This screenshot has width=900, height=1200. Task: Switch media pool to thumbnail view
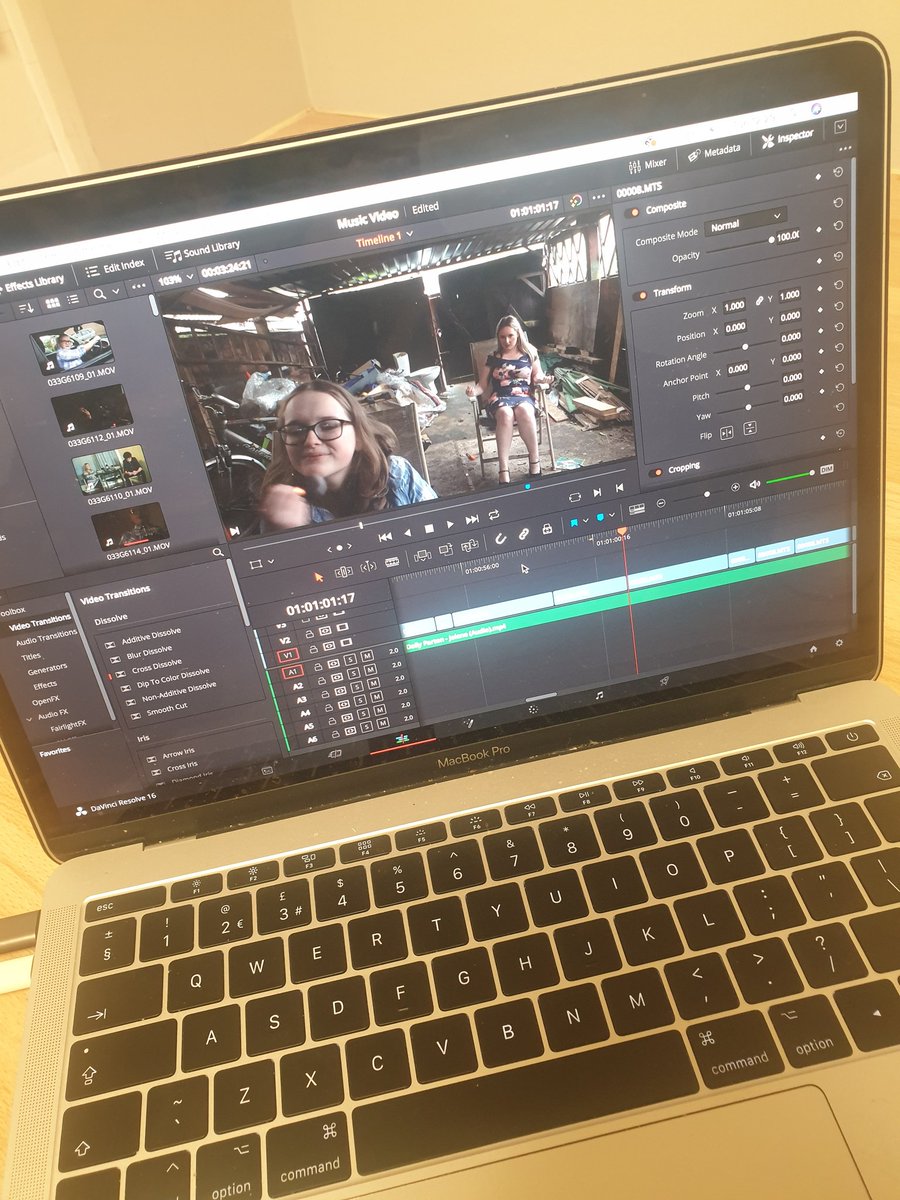coord(53,301)
